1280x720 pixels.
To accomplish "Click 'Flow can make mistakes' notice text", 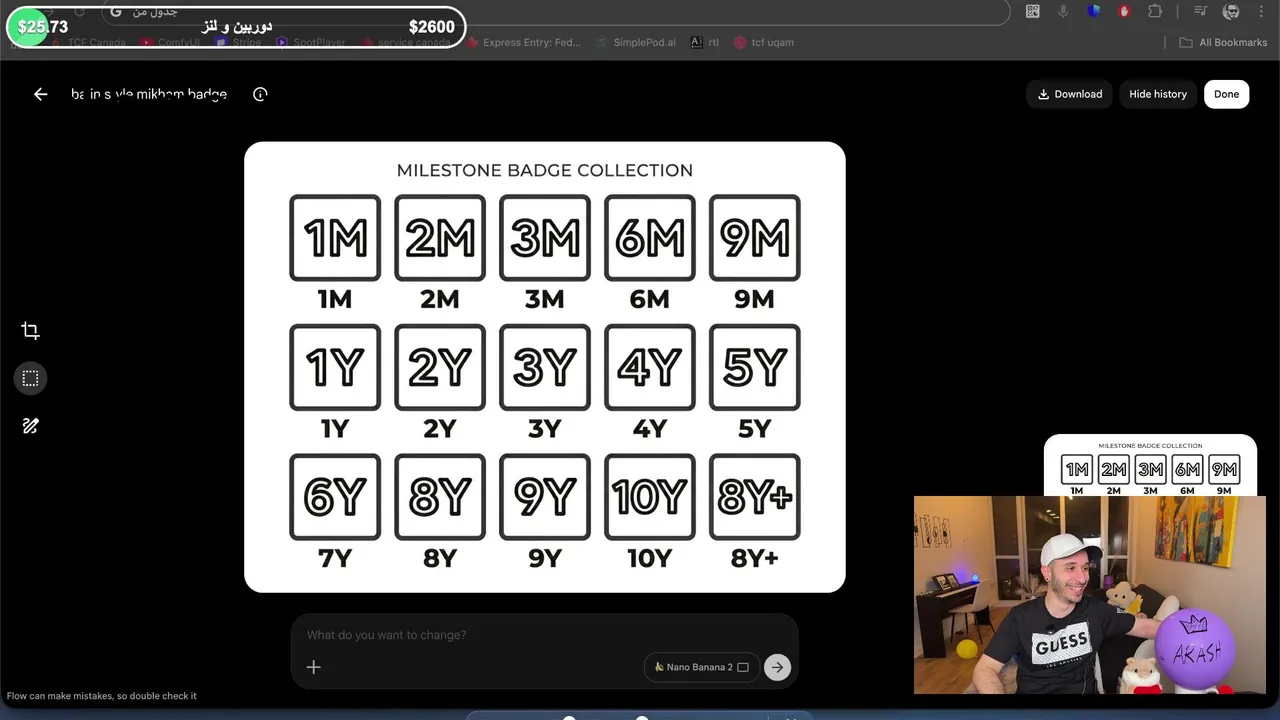I will [102, 696].
